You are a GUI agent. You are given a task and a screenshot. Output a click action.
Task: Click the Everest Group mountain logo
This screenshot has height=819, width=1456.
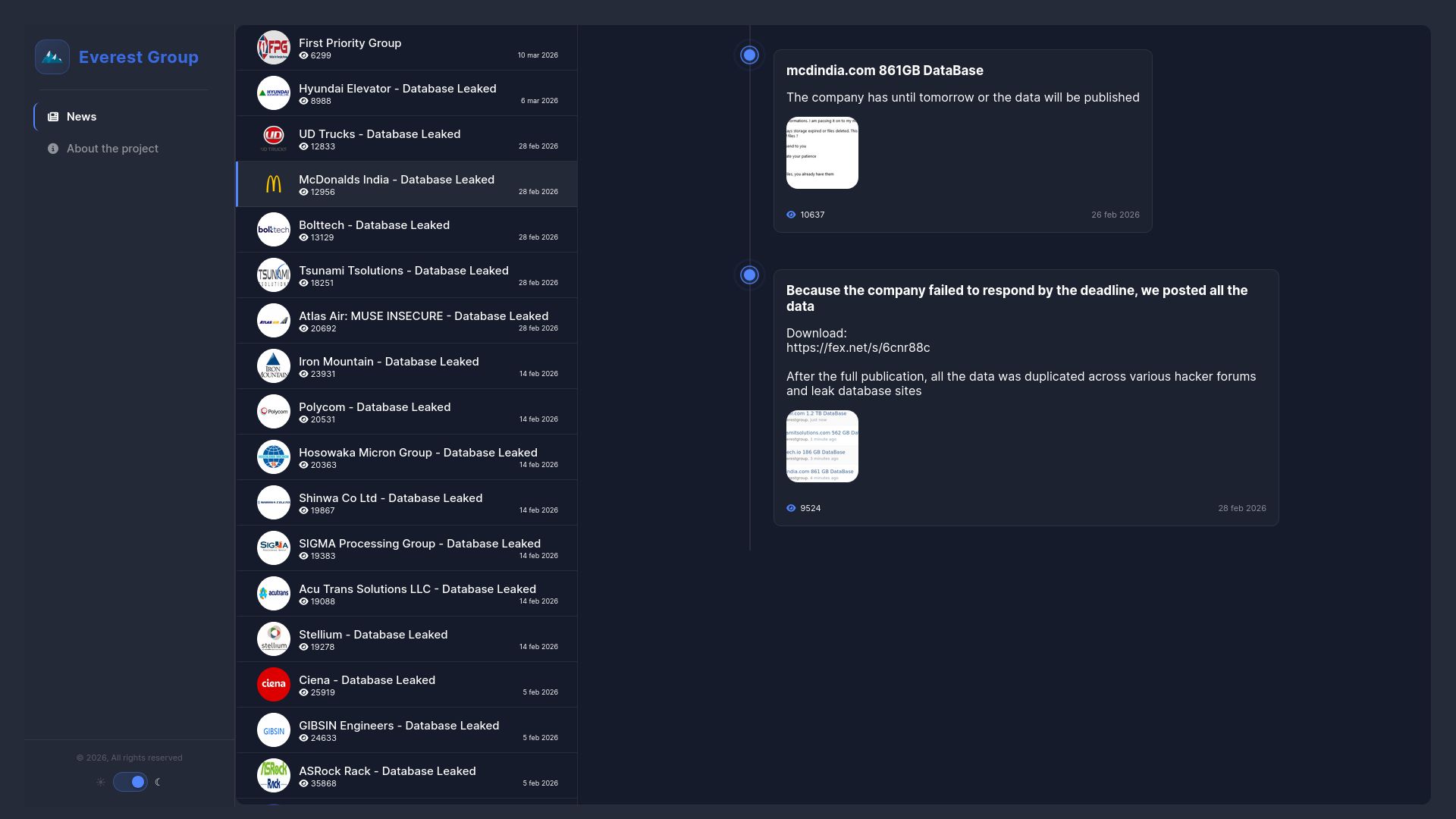(x=52, y=57)
